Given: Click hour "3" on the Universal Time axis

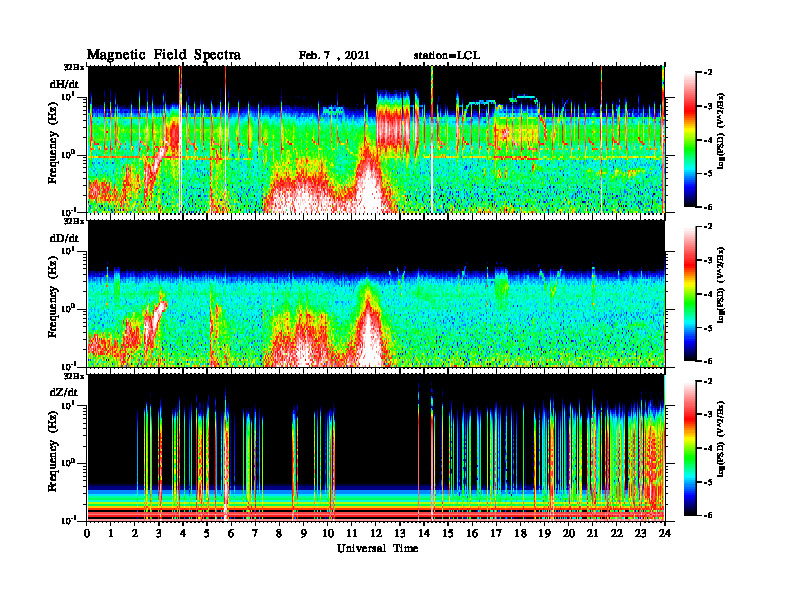Looking at the screenshot, I should click(159, 534).
